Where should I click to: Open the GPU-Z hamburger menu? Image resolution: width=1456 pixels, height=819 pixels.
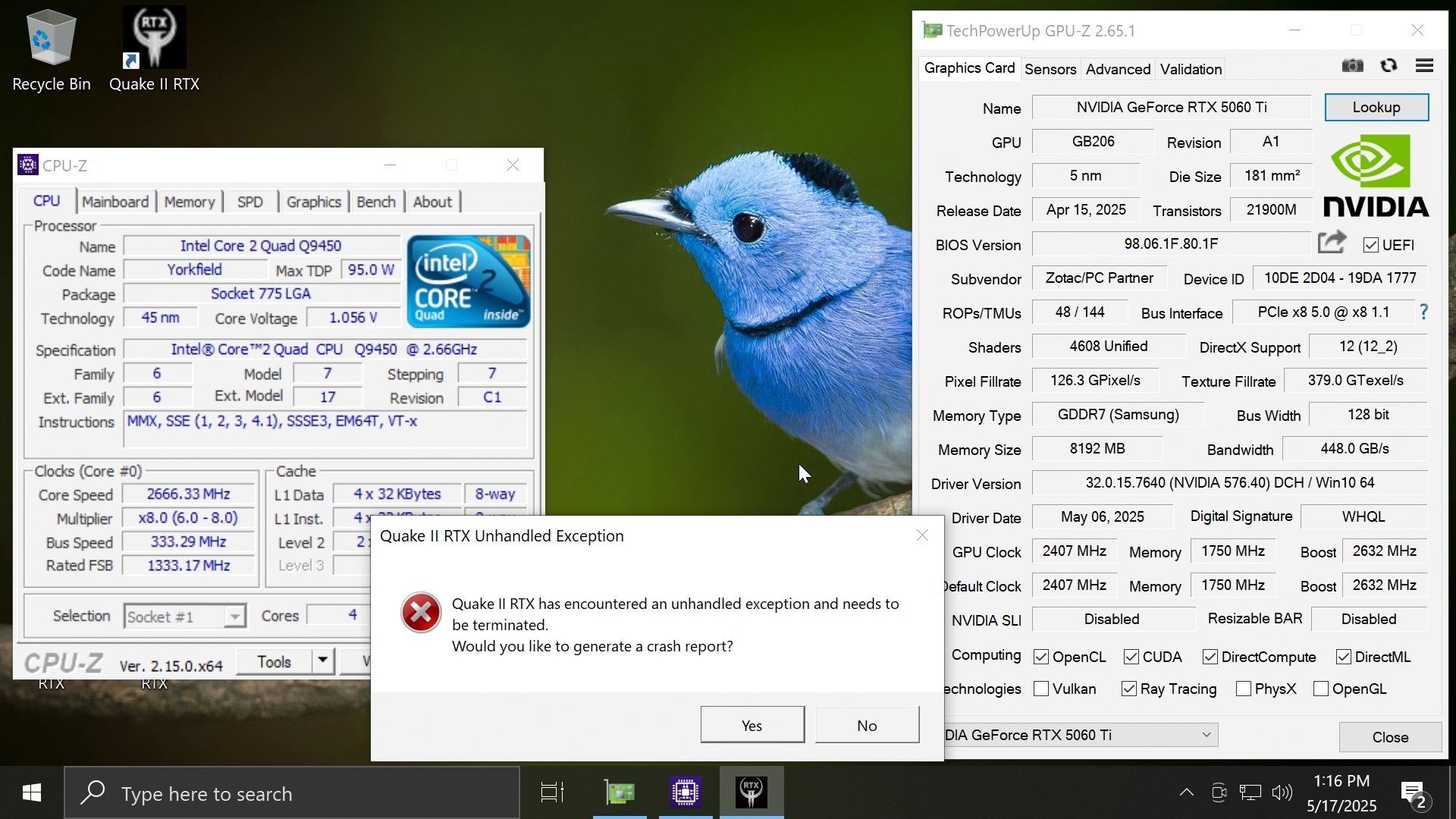[x=1424, y=66]
